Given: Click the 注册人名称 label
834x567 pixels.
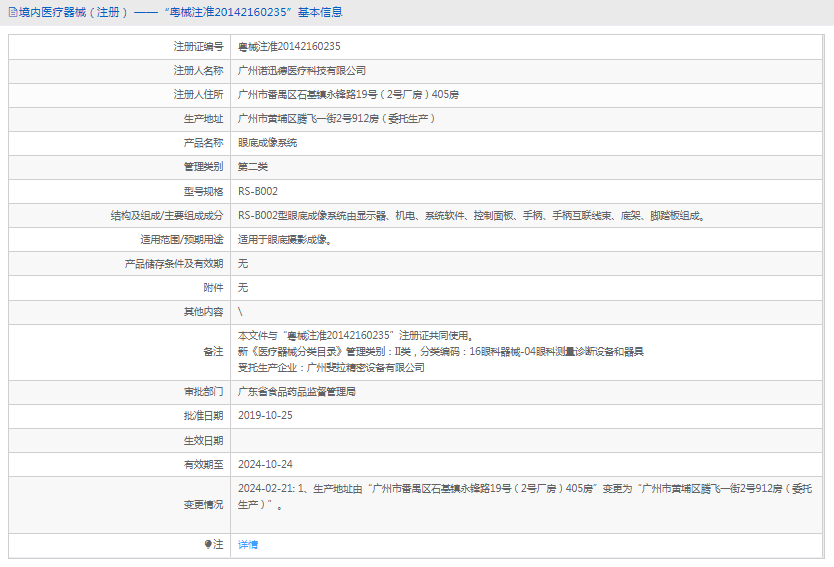Looking at the screenshot, I should [x=198, y=71].
